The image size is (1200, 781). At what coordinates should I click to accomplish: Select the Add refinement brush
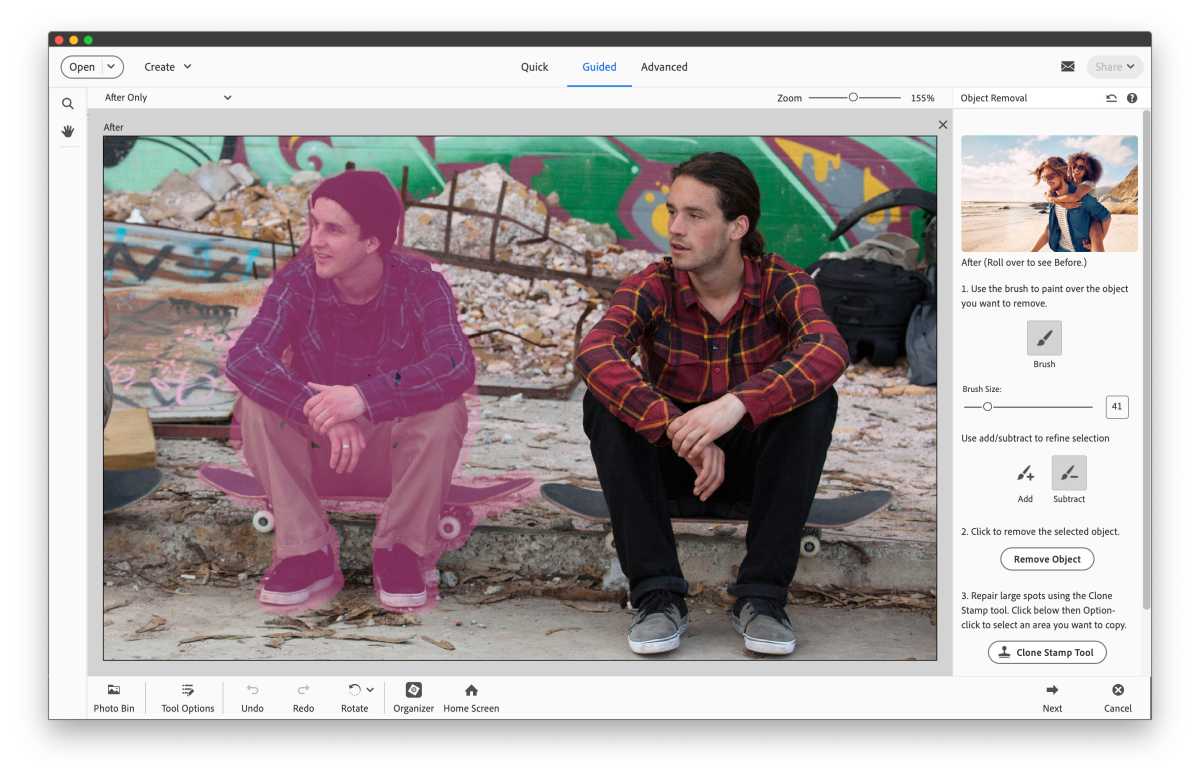[1024, 473]
